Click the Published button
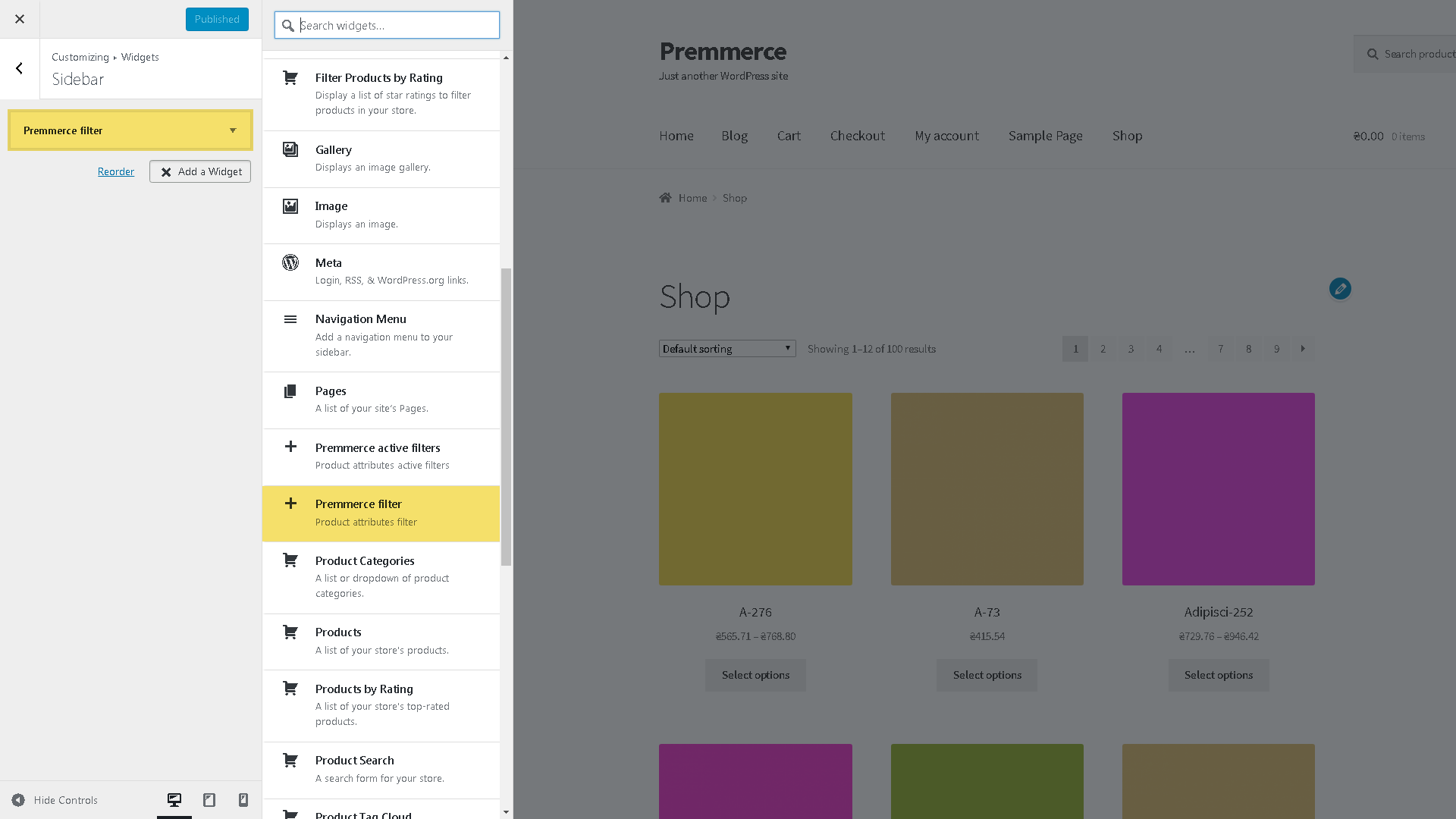Screen dimensions: 1456x819 point(217,19)
